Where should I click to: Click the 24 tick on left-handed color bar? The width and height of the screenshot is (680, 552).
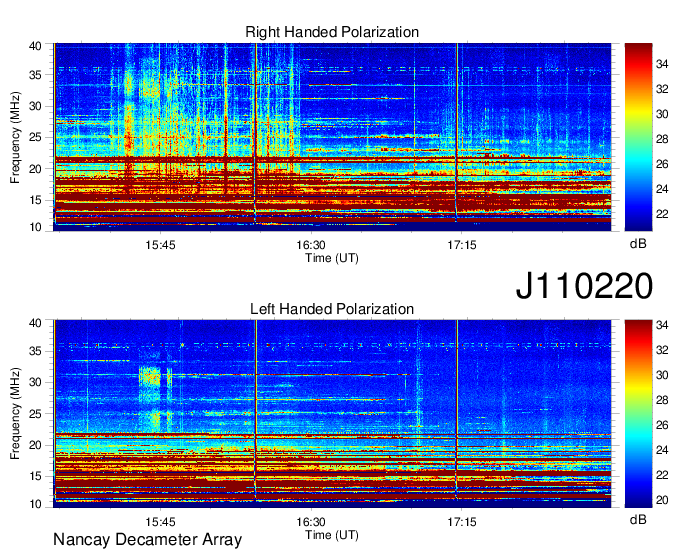tap(662, 450)
